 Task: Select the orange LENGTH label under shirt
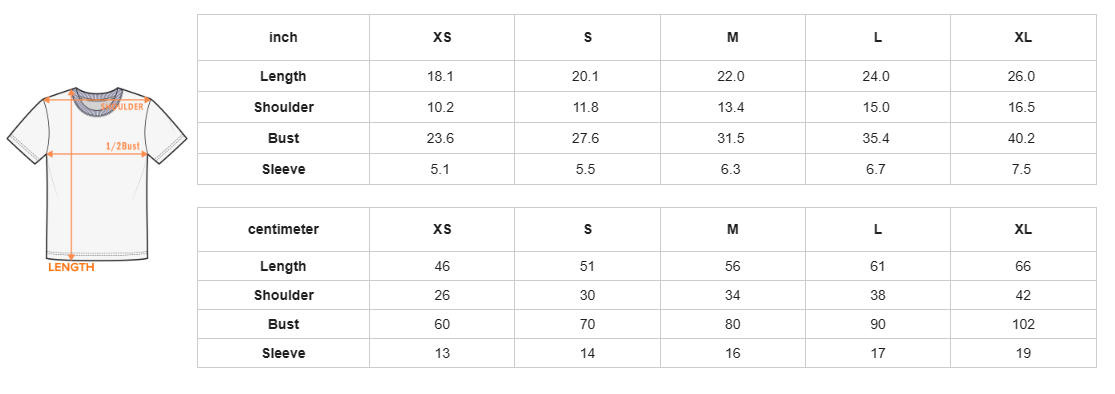click(x=71, y=268)
